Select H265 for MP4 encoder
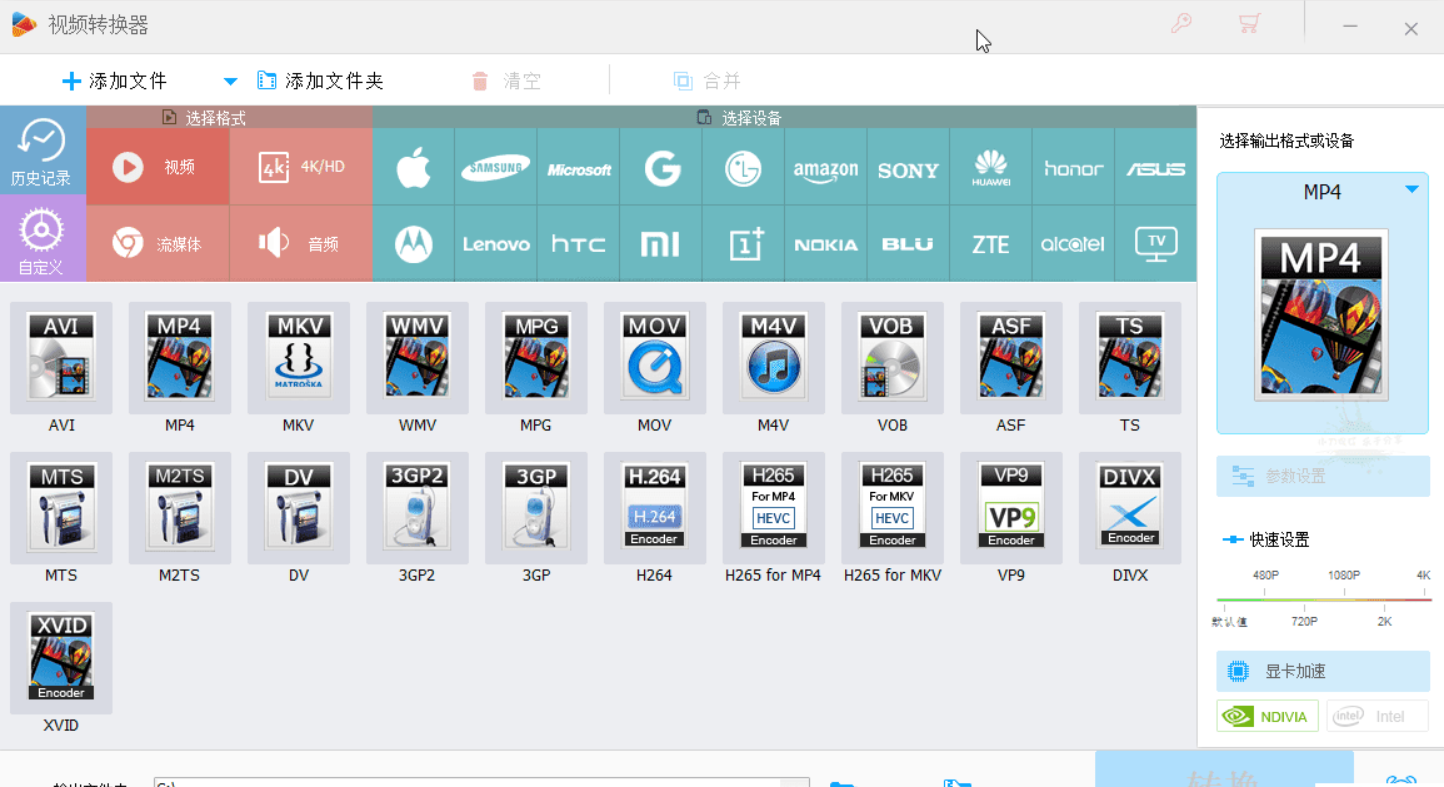Image resolution: width=1444 pixels, height=787 pixels. click(774, 507)
